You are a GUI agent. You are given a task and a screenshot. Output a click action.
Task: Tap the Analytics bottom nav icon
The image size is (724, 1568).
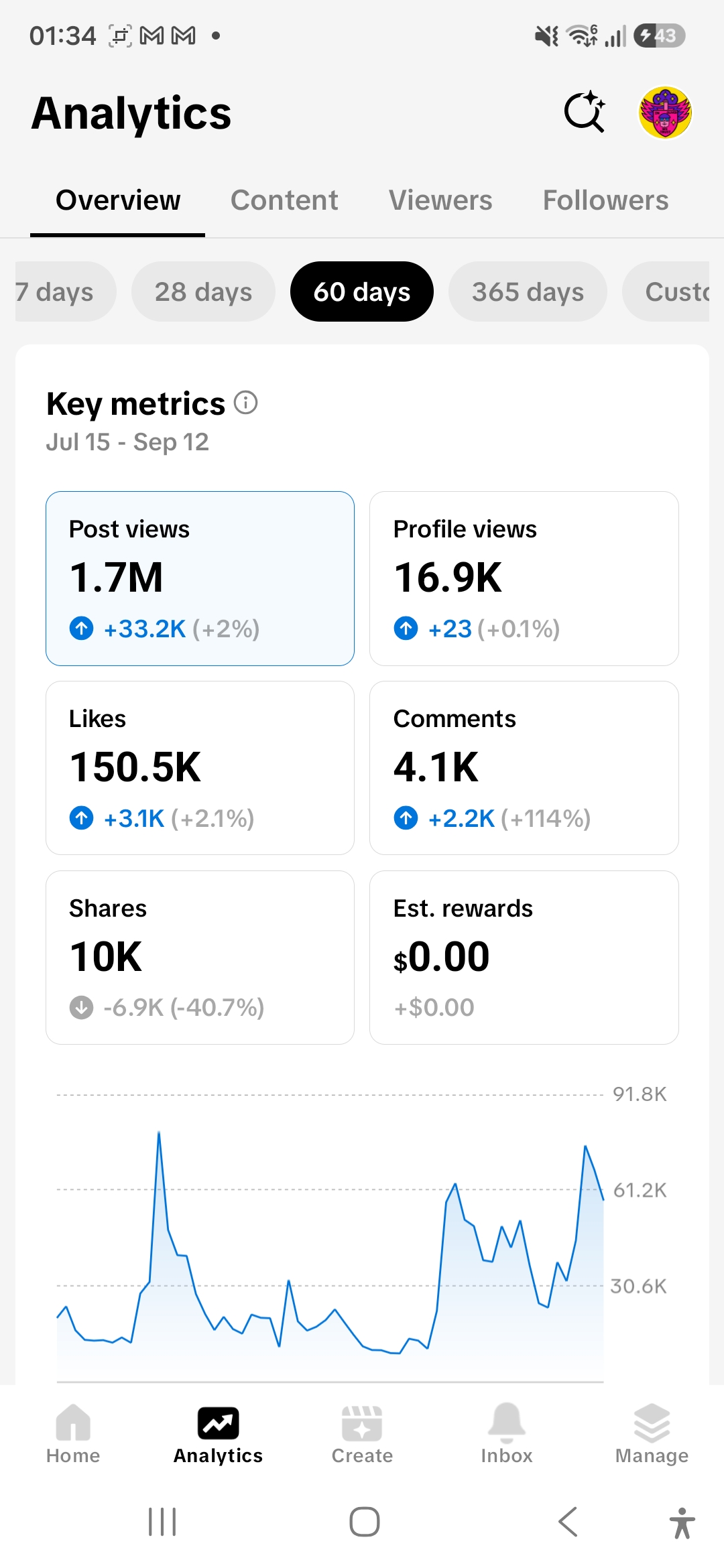tap(218, 1423)
